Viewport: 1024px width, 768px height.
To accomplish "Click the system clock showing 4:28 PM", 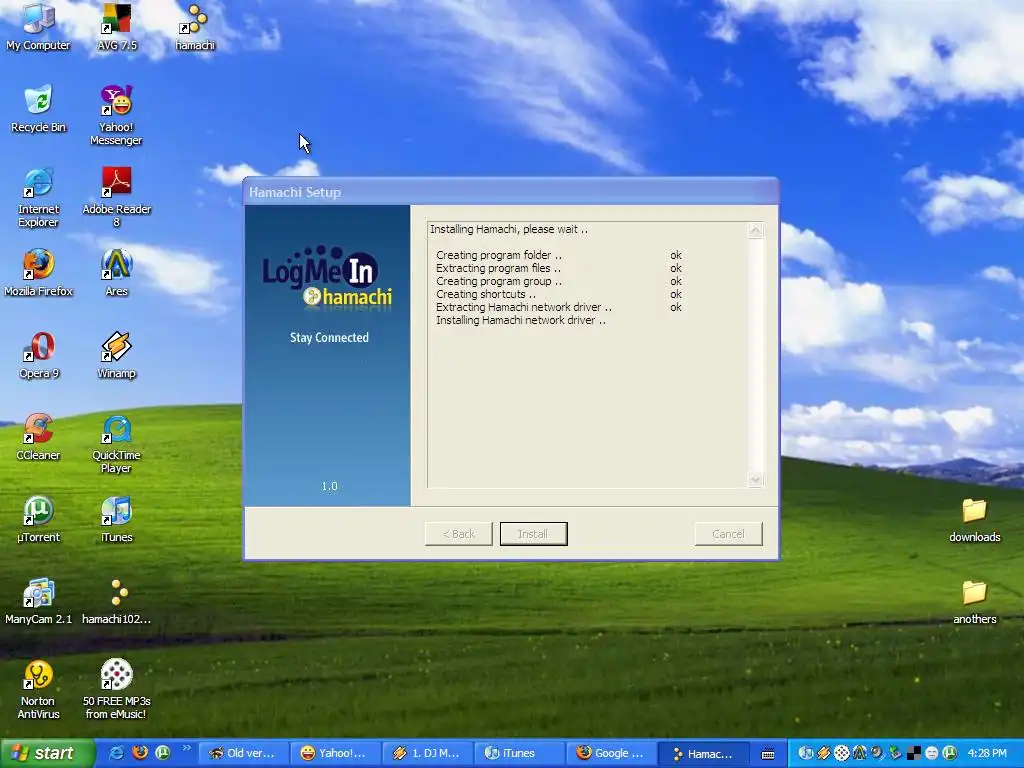I will point(987,753).
